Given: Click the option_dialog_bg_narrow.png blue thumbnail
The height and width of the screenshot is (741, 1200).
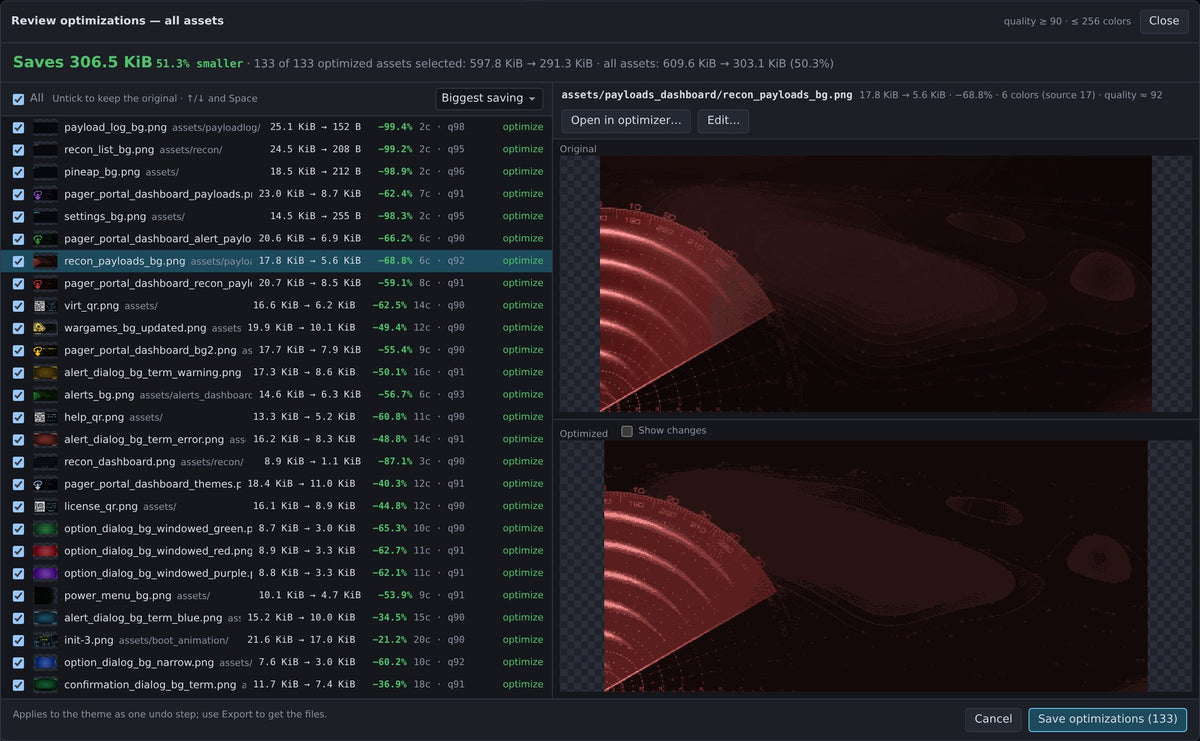Looking at the screenshot, I should pos(45,662).
